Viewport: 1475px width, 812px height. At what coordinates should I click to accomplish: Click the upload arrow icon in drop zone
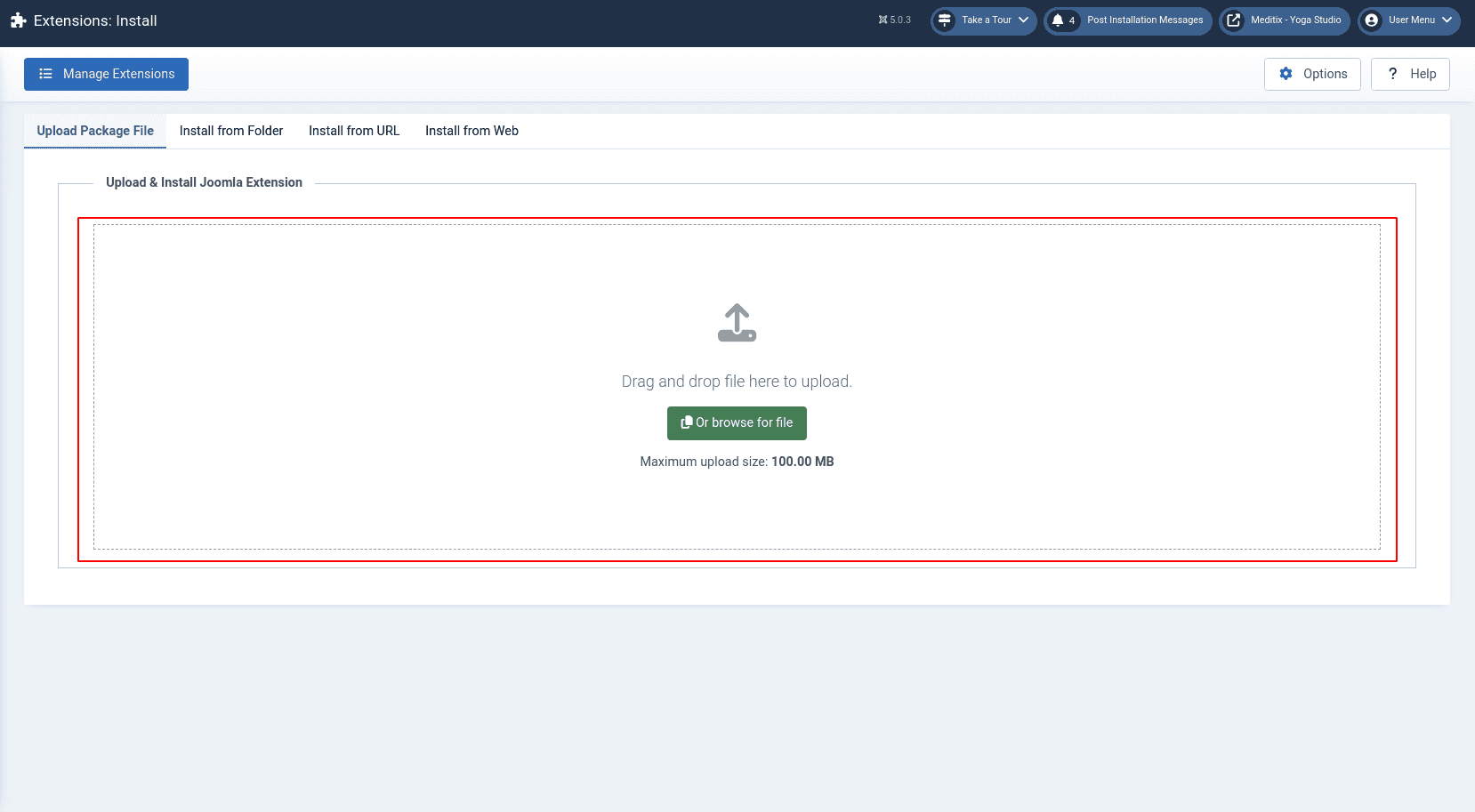pos(737,323)
